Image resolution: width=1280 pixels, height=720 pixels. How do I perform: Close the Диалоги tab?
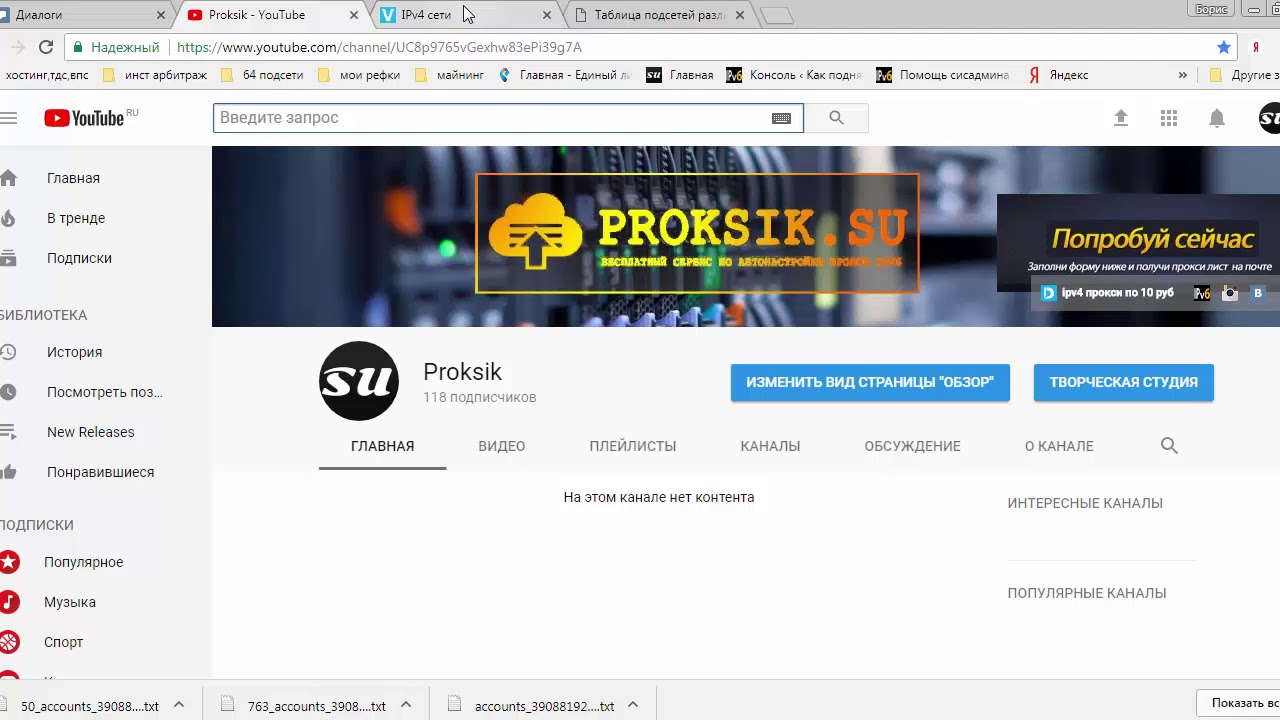pyautogui.click(x=161, y=15)
